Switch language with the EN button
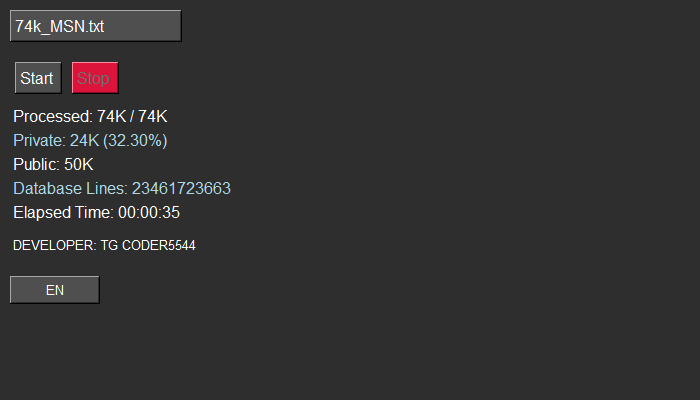Image resolution: width=700 pixels, height=400 pixels. (x=55, y=290)
